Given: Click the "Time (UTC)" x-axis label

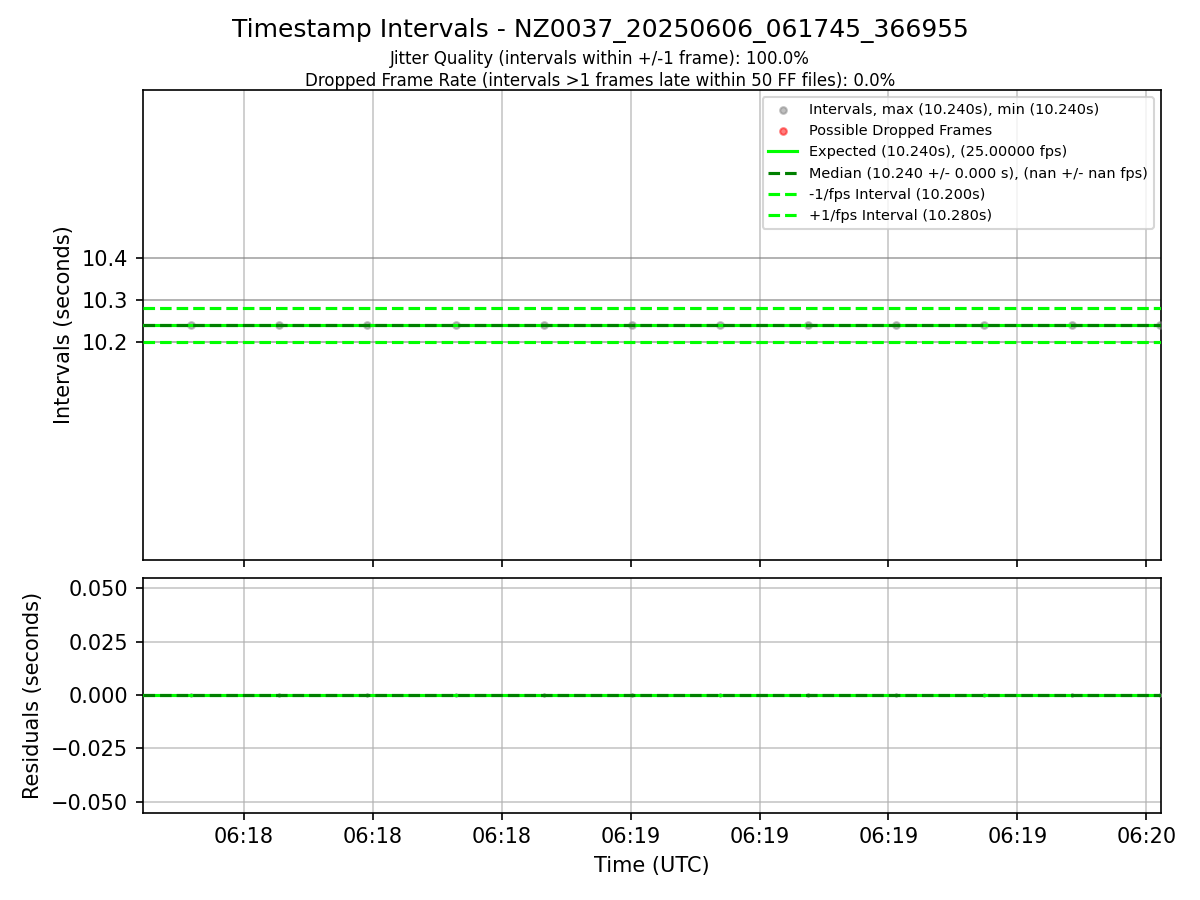Looking at the screenshot, I should (x=651, y=865).
